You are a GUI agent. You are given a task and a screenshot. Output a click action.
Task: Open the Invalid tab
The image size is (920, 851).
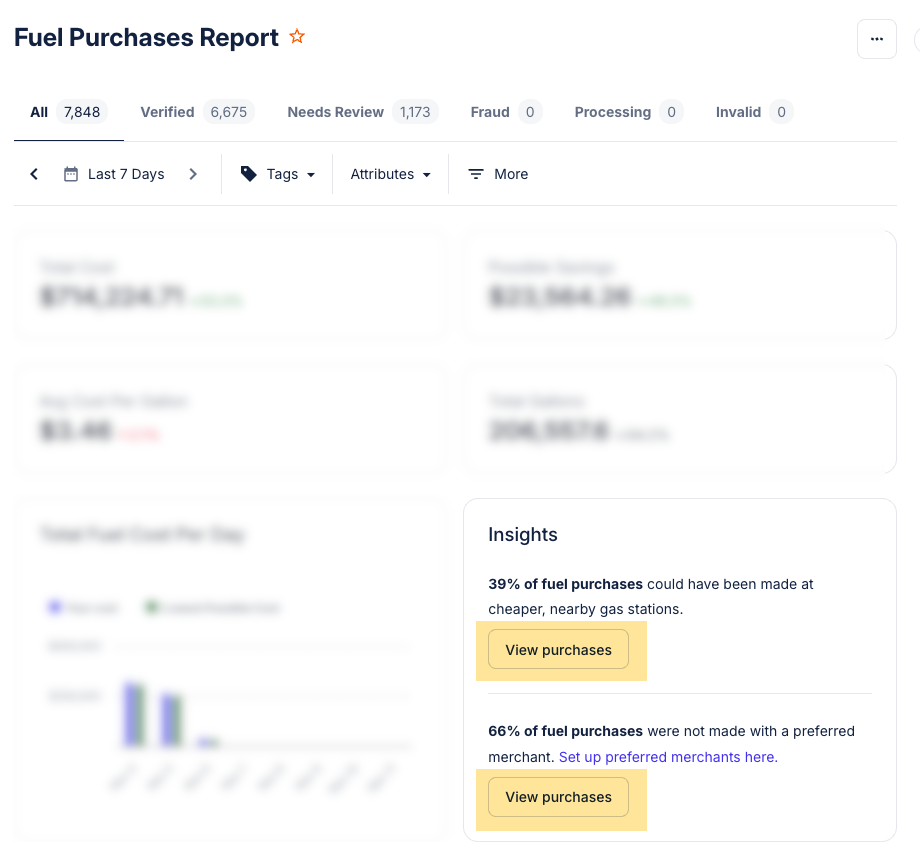pos(753,112)
